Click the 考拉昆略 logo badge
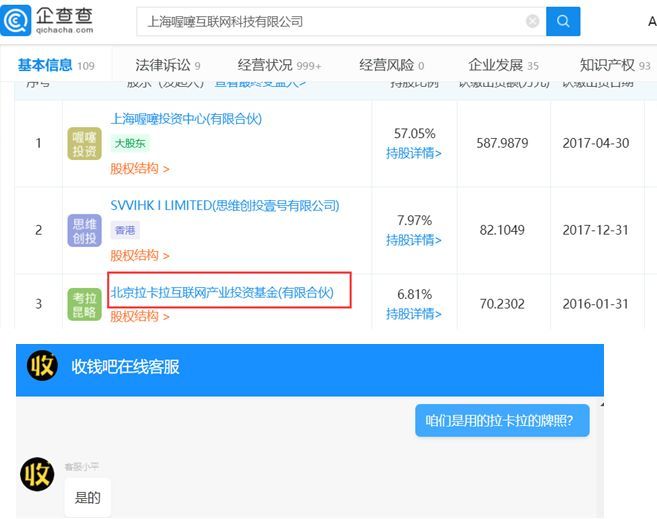This screenshot has height=519, width=657. (85, 305)
